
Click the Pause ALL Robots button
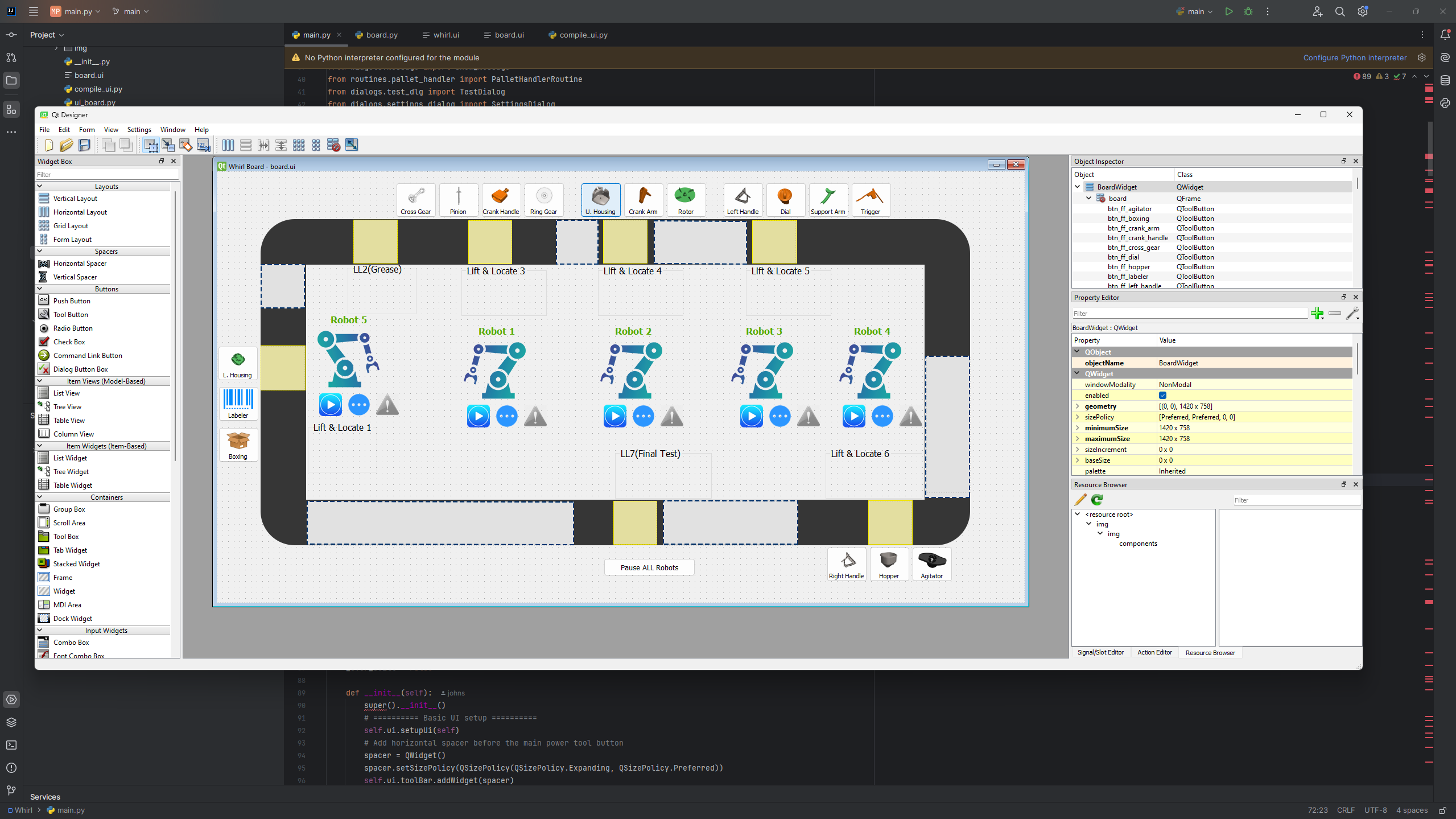[x=649, y=567]
